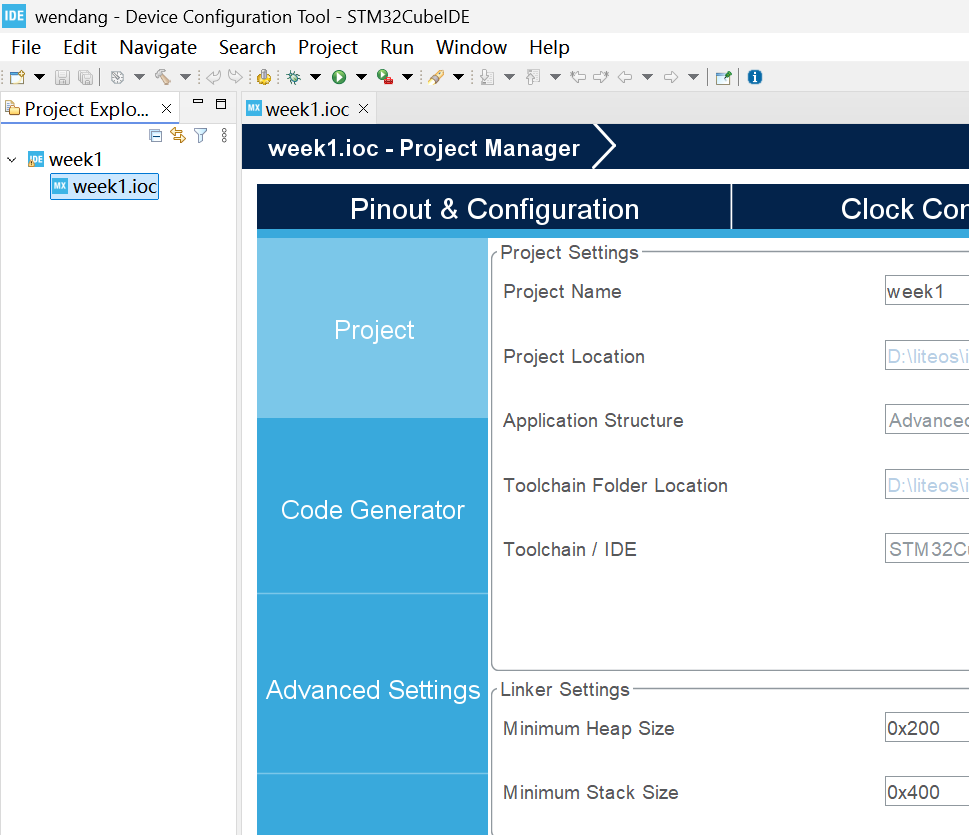Viewport: 969px width, 835px height.
Task: Close the week1.ioc editor tab
Action: coord(364,109)
